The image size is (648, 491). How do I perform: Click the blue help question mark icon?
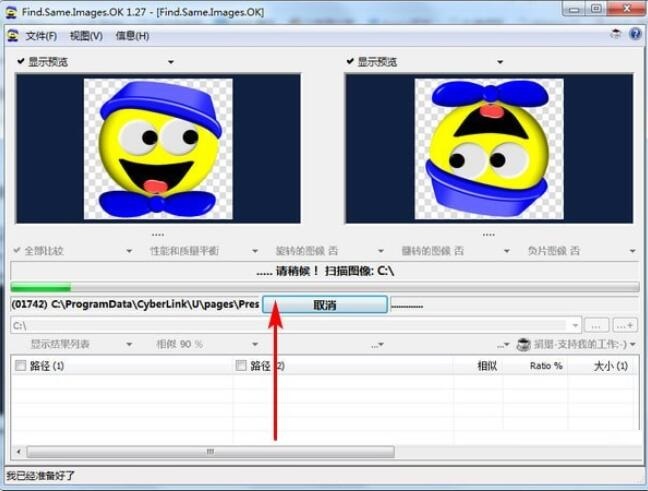(635, 34)
